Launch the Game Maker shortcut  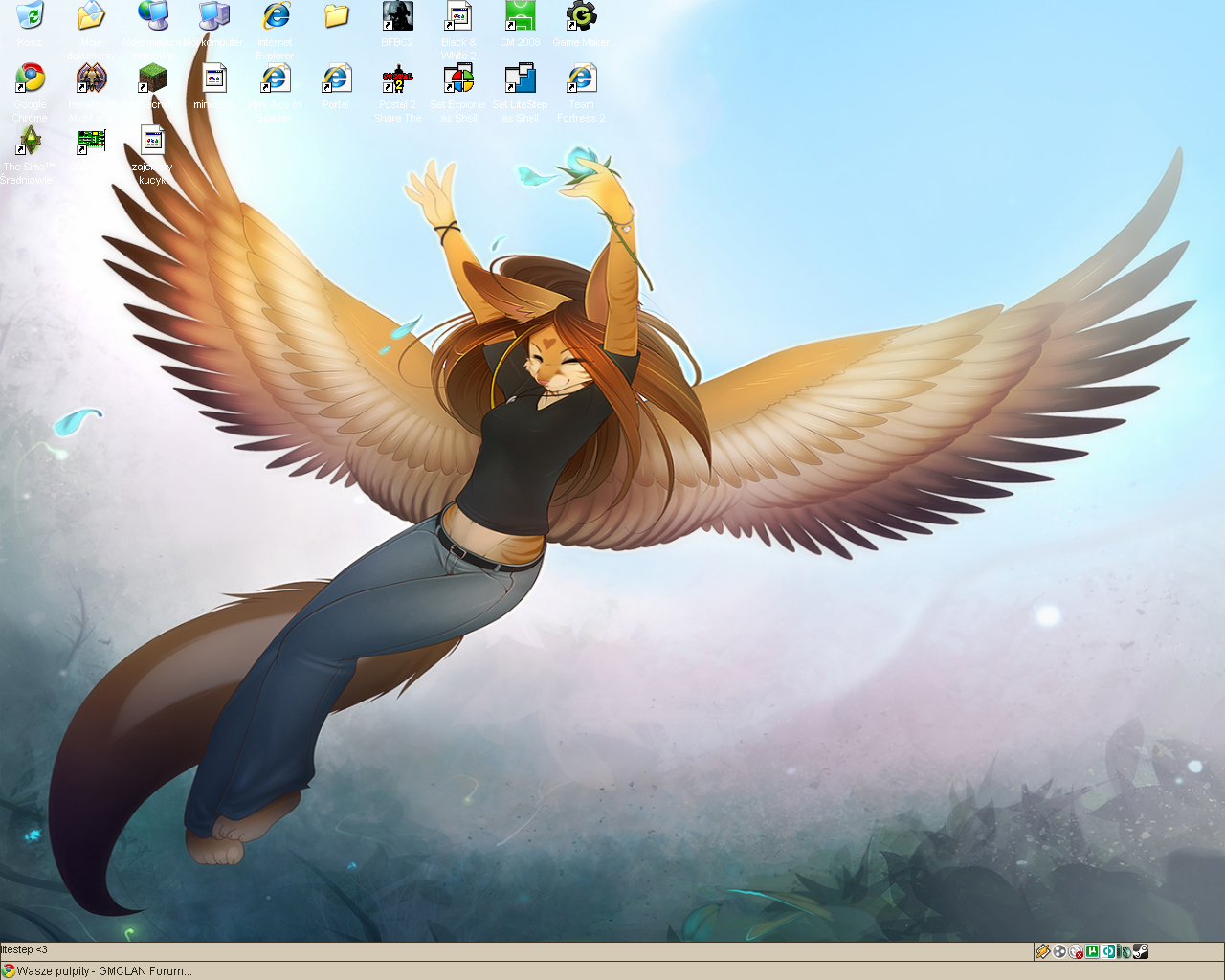click(x=581, y=16)
